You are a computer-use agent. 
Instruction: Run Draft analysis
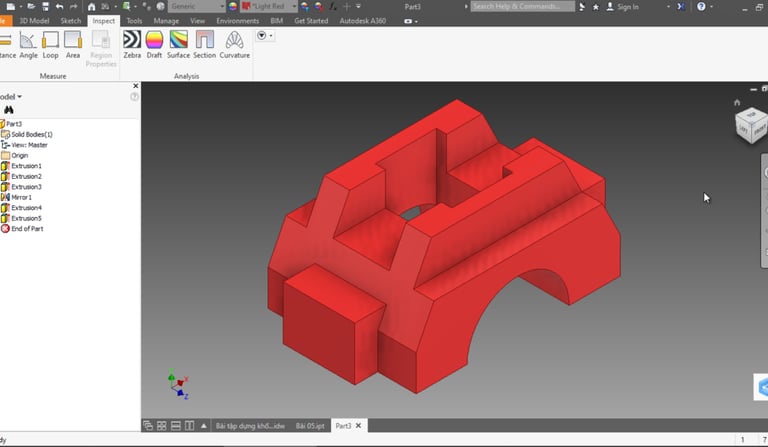[154, 45]
